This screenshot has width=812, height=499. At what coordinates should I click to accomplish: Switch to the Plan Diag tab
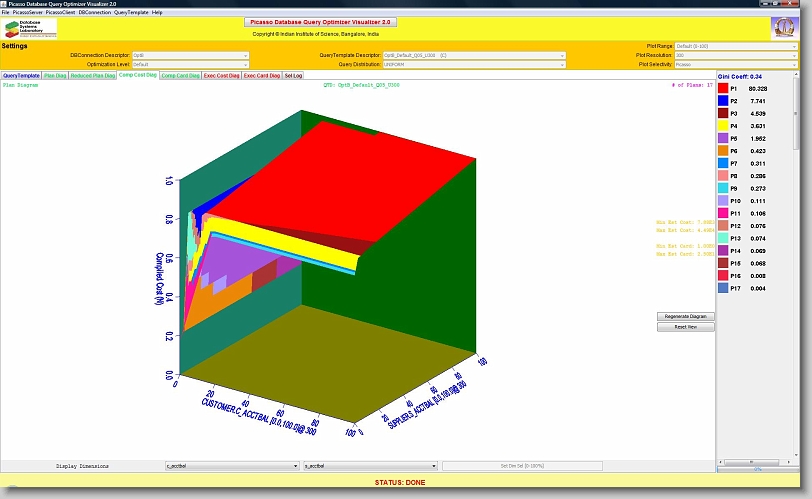tap(56, 76)
